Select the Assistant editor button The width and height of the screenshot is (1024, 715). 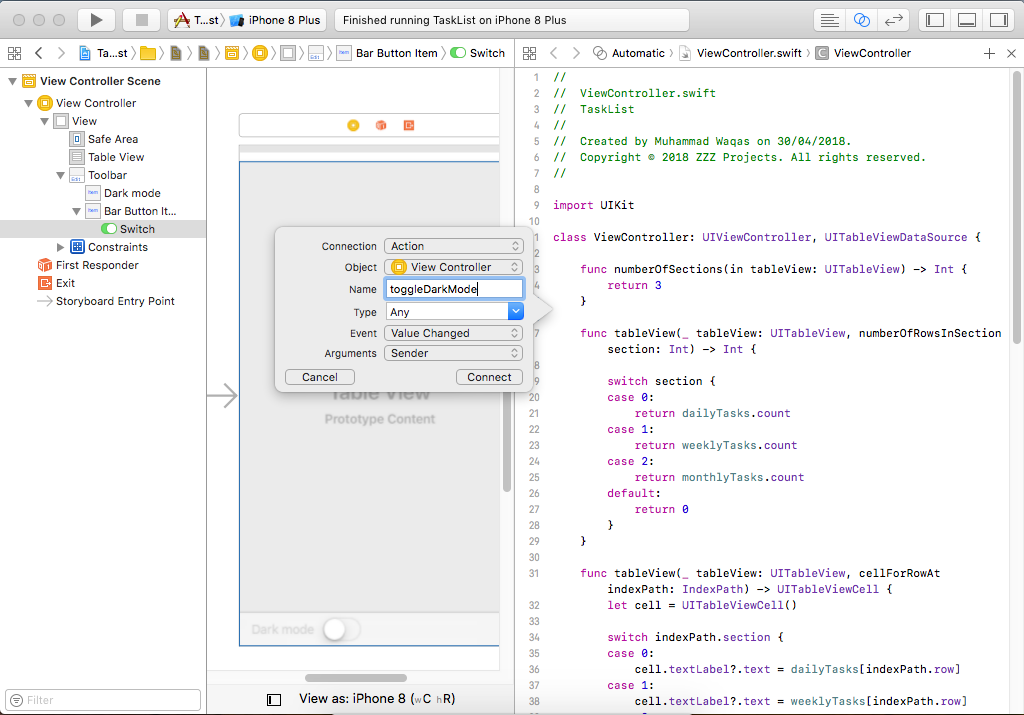[861, 20]
